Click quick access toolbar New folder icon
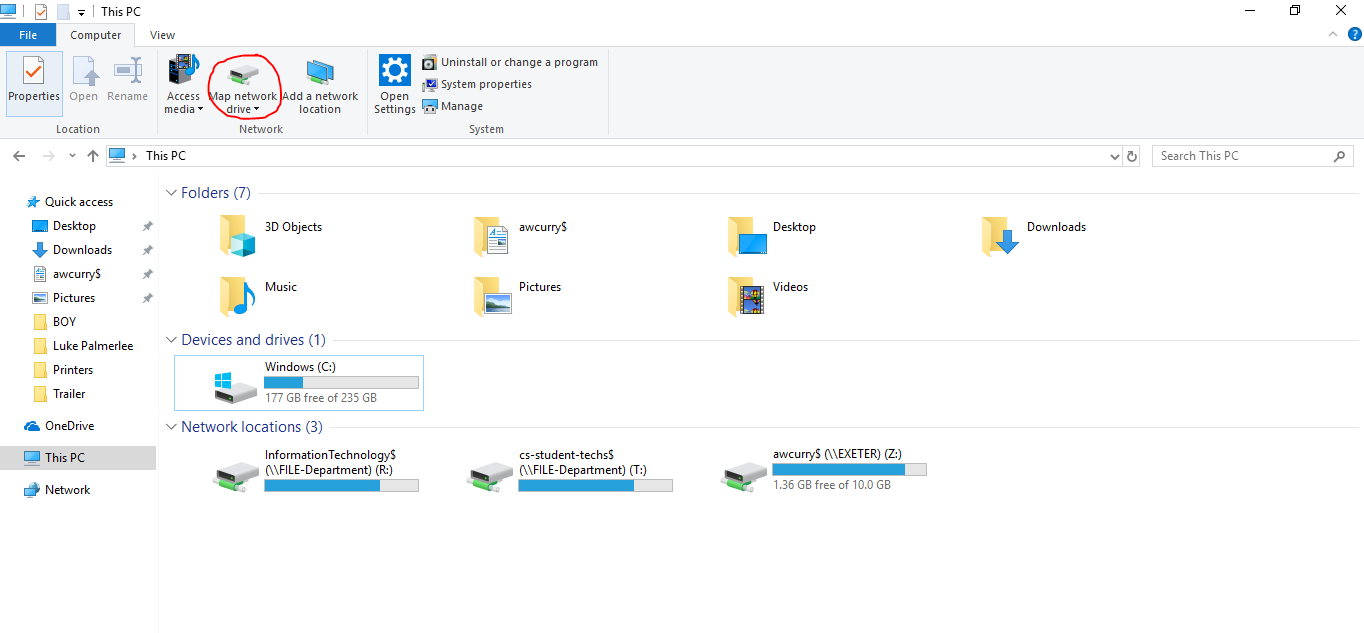 63,11
